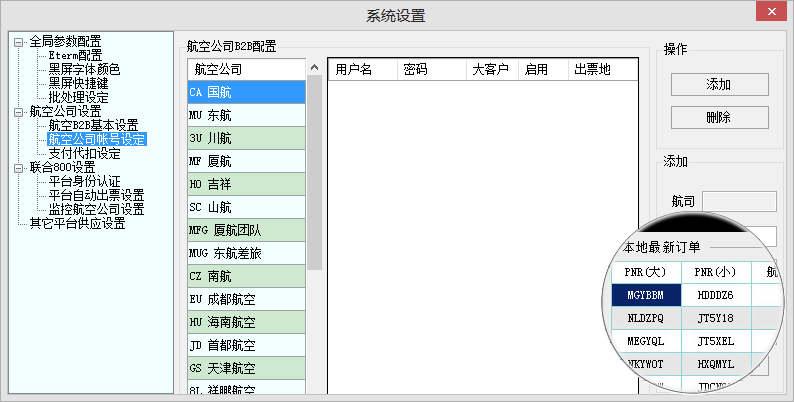The image size is (794, 402).
Task: Select 联合800设置 label in tree
Action: pos(62,167)
